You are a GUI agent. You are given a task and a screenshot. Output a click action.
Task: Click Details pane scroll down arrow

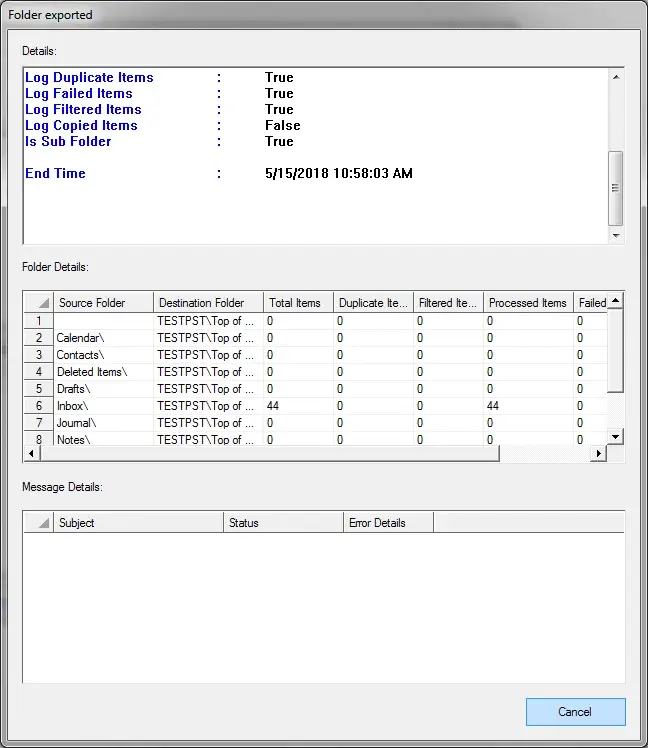tap(616, 236)
